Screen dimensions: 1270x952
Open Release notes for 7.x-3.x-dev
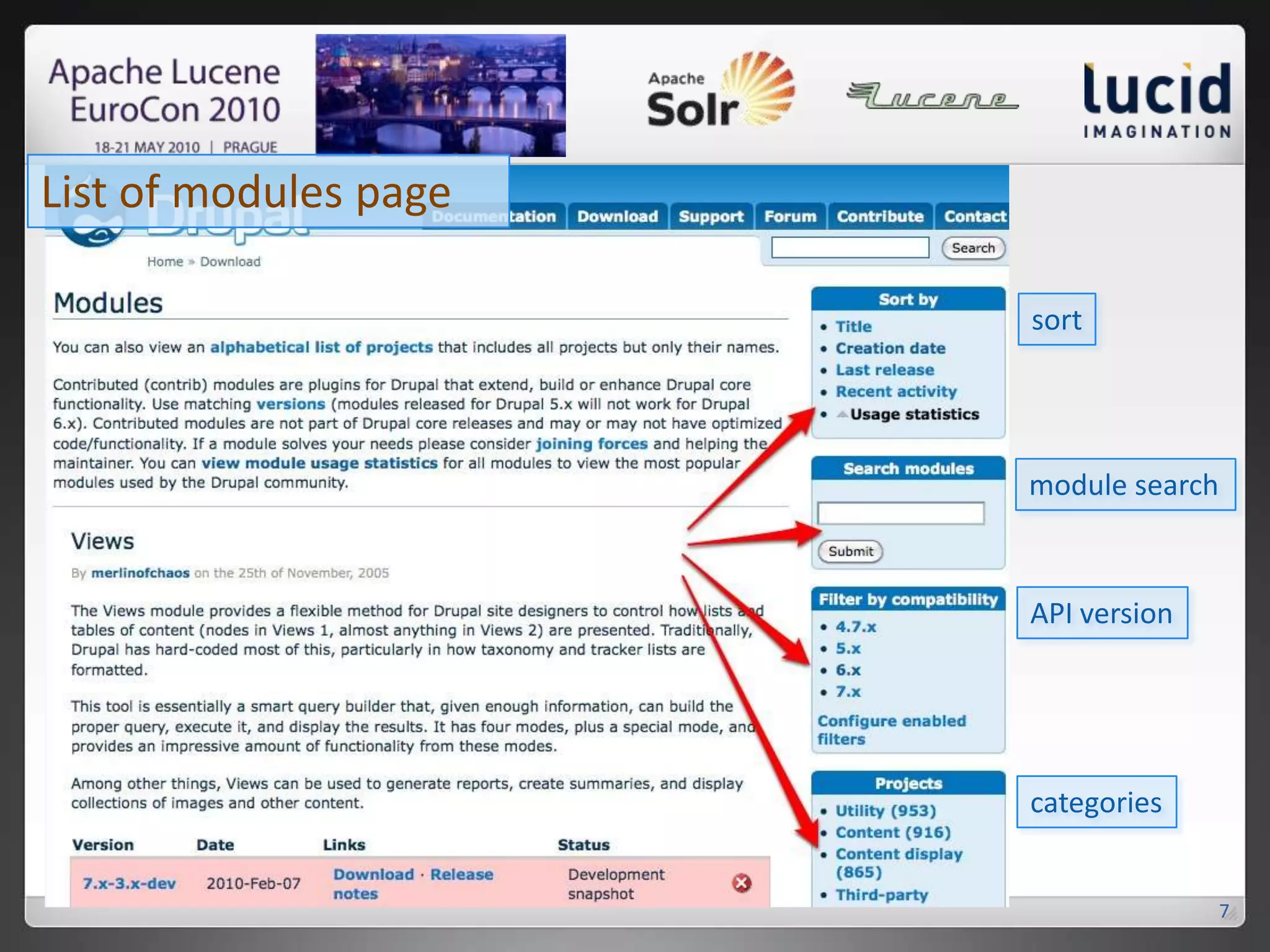click(x=413, y=884)
